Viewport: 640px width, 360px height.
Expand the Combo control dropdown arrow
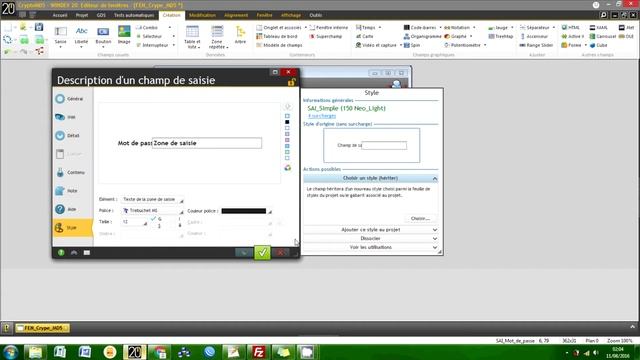170,27
